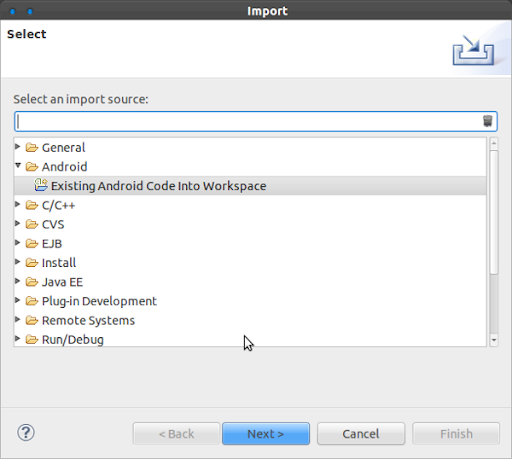Expand the General category
This screenshot has height=459, width=512.
pos(18,146)
